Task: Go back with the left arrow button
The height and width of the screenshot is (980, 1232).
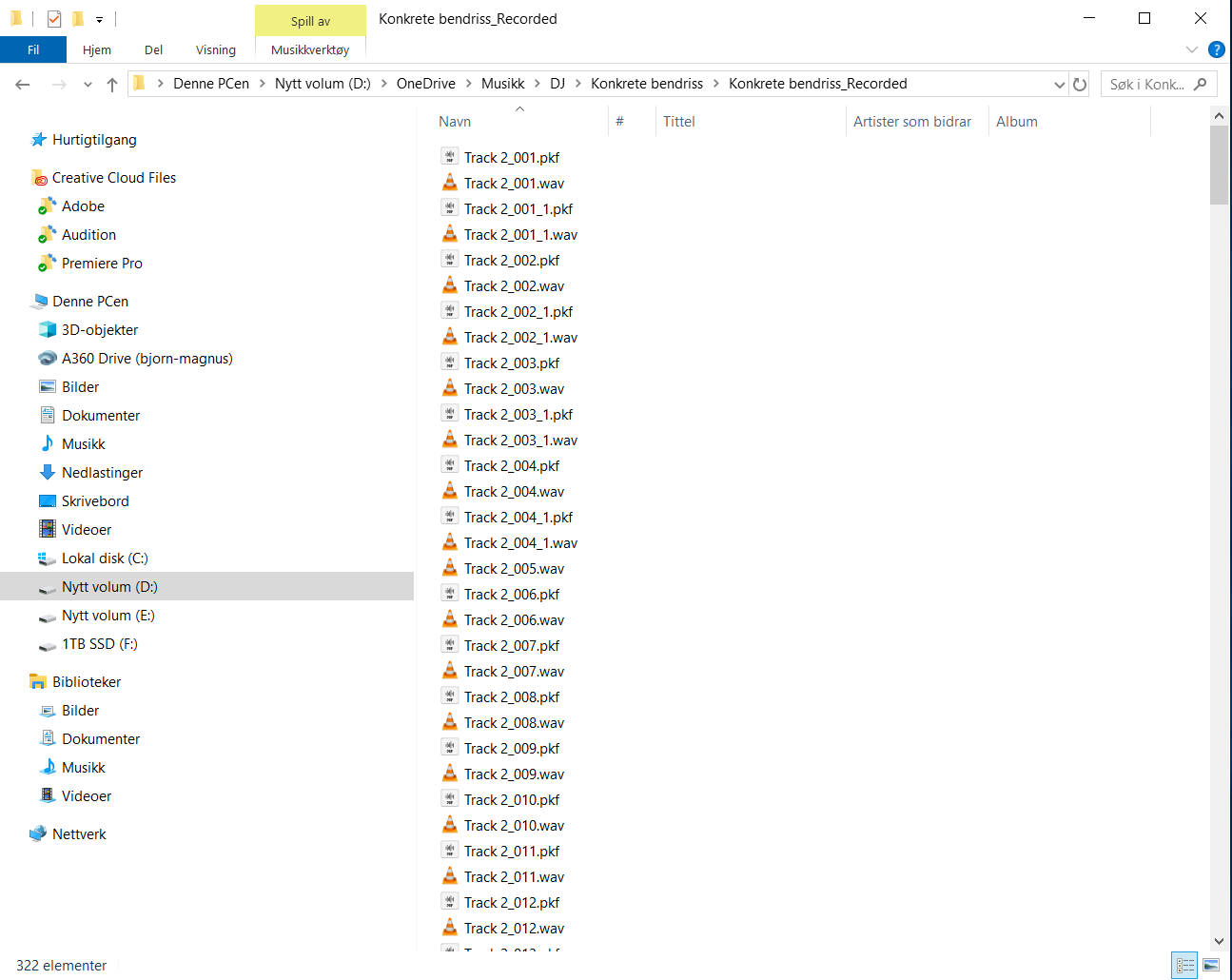Action: (x=23, y=85)
